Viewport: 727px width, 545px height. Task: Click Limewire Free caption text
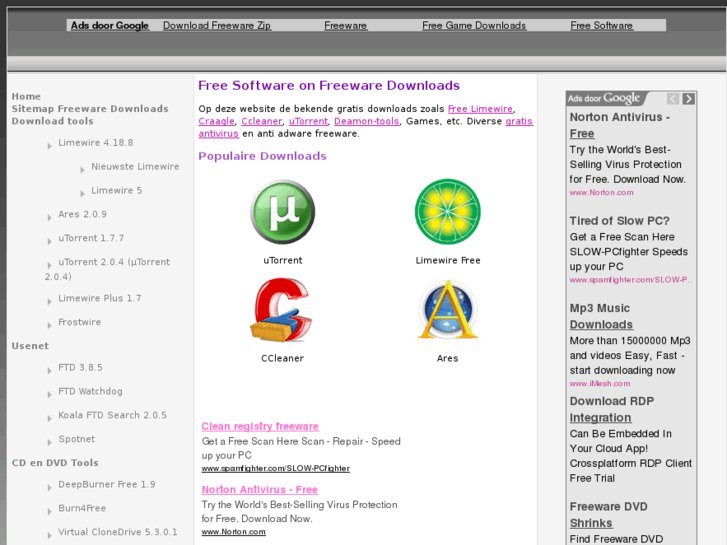(448, 261)
